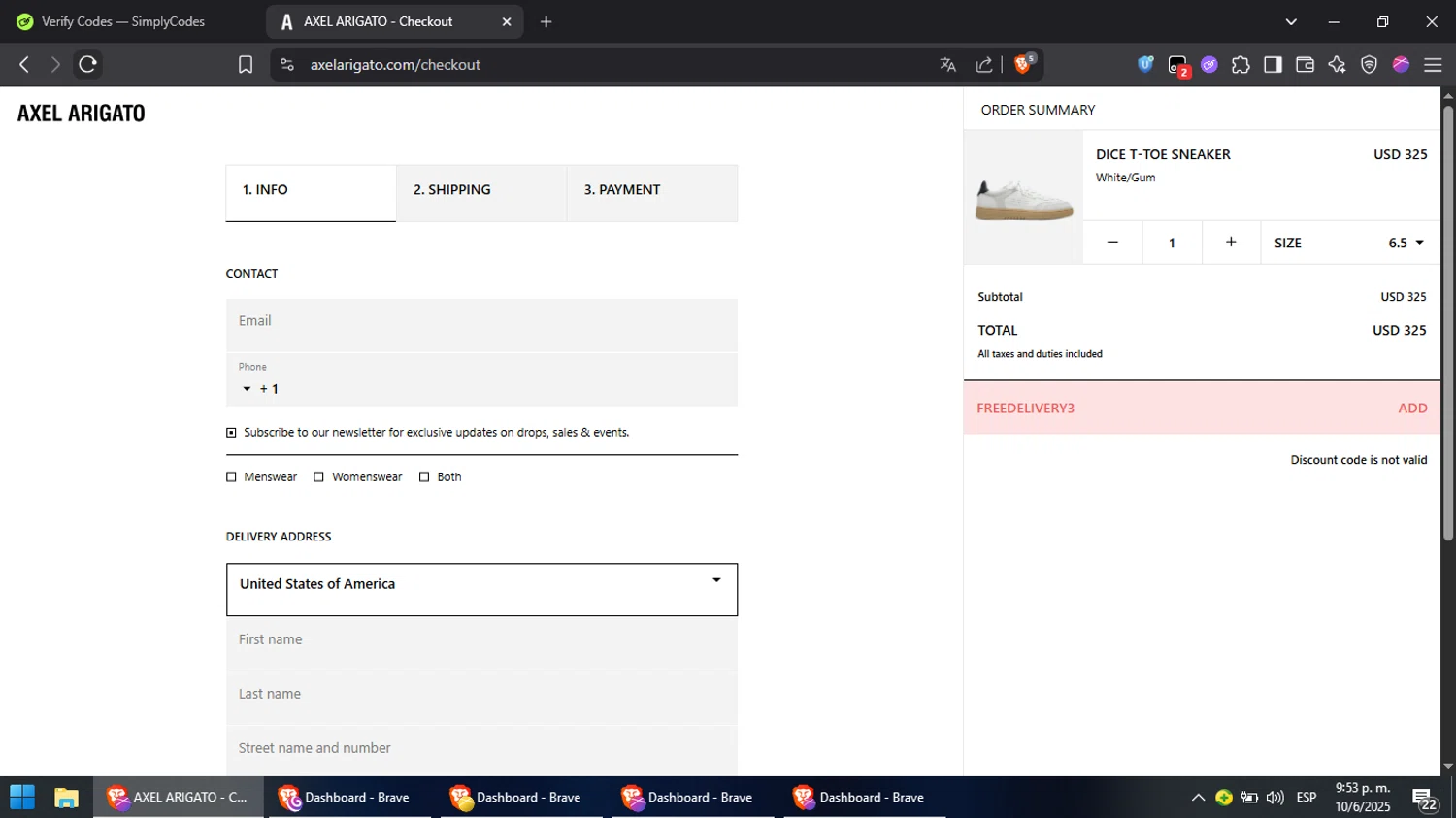Click the address bar URL axelarigato.com/checkout
The height and width of the screenshot is (818, 1456).
[x=395, y=65]
